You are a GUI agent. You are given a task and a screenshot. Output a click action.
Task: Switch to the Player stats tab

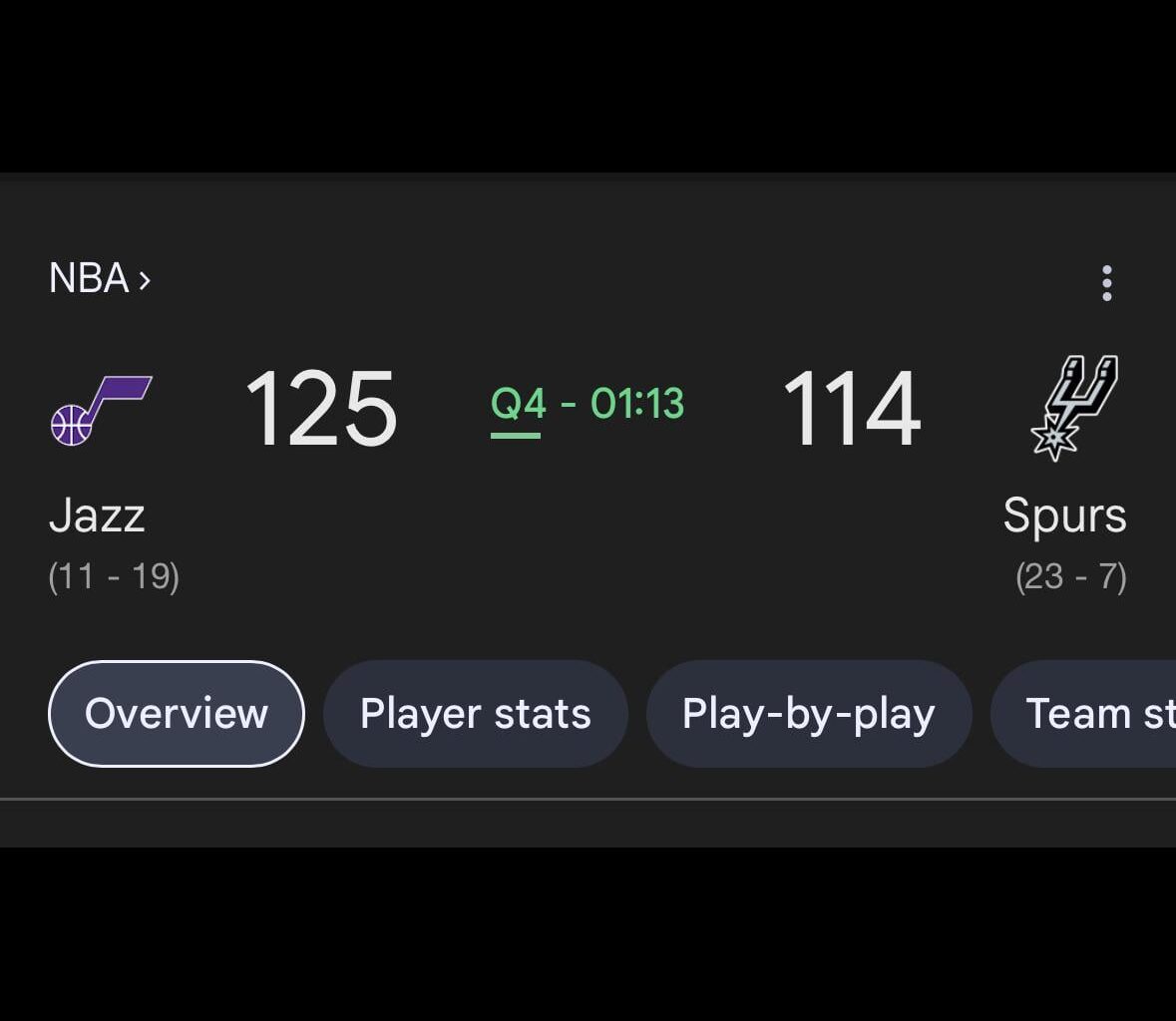[x=475, y=714]
